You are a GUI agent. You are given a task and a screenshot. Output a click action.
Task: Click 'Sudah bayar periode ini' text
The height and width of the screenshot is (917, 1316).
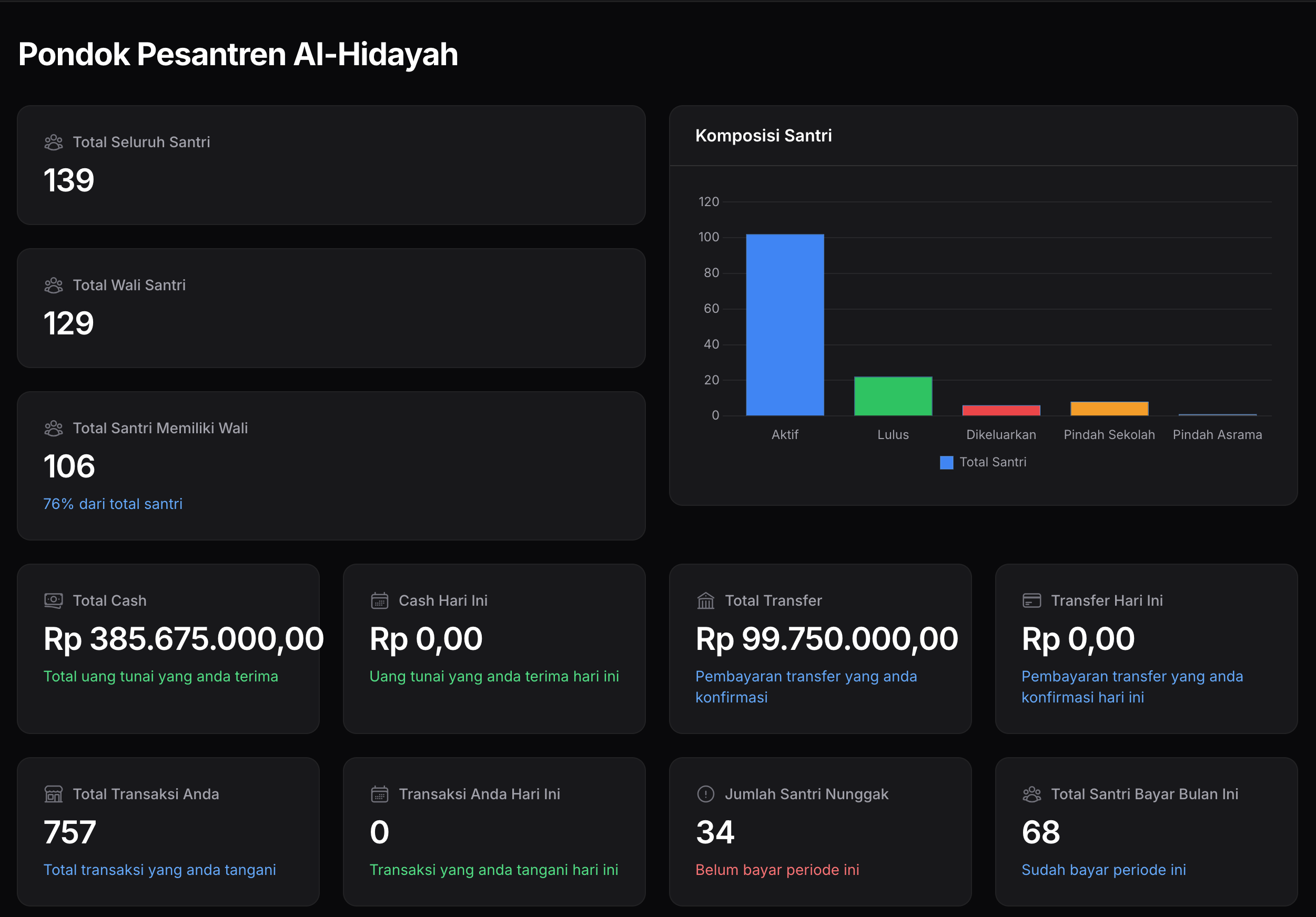tap(1104, 870)
